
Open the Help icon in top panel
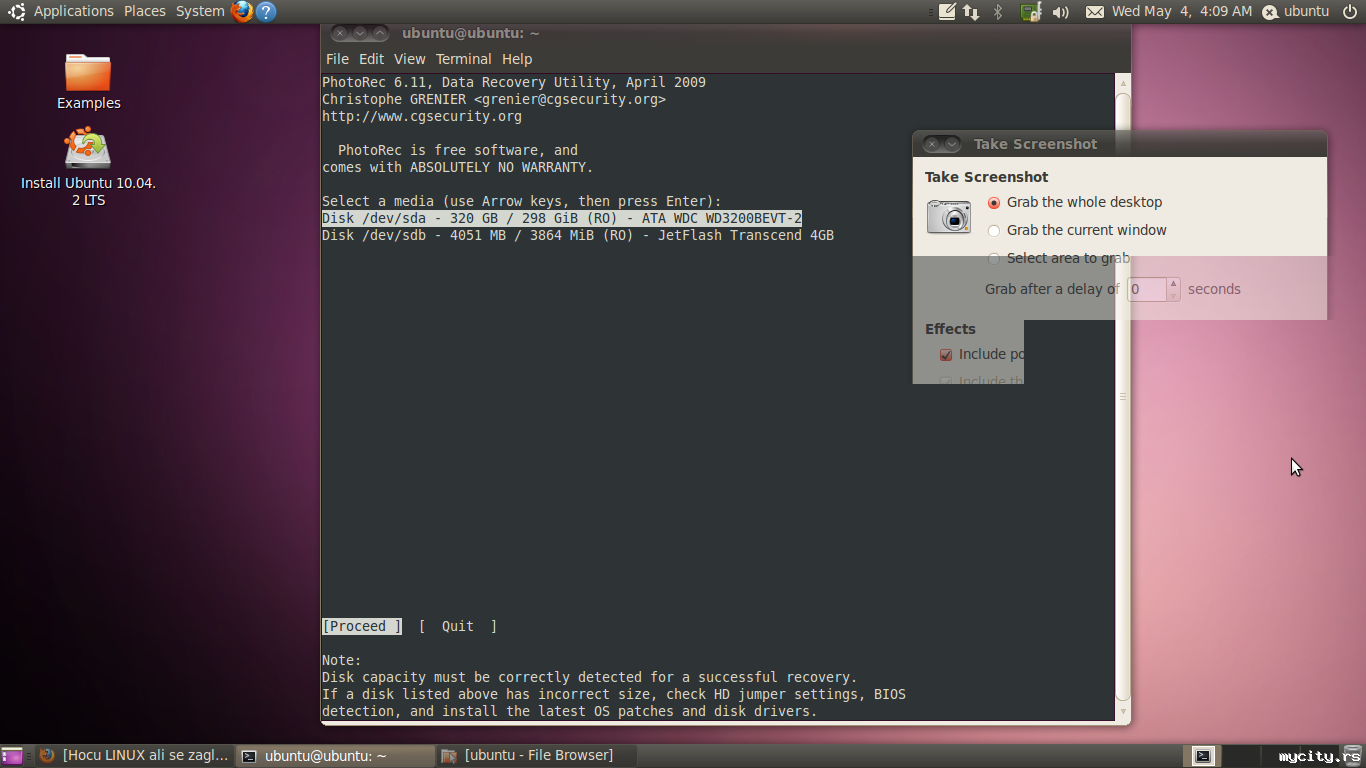(x=265, y=12)
